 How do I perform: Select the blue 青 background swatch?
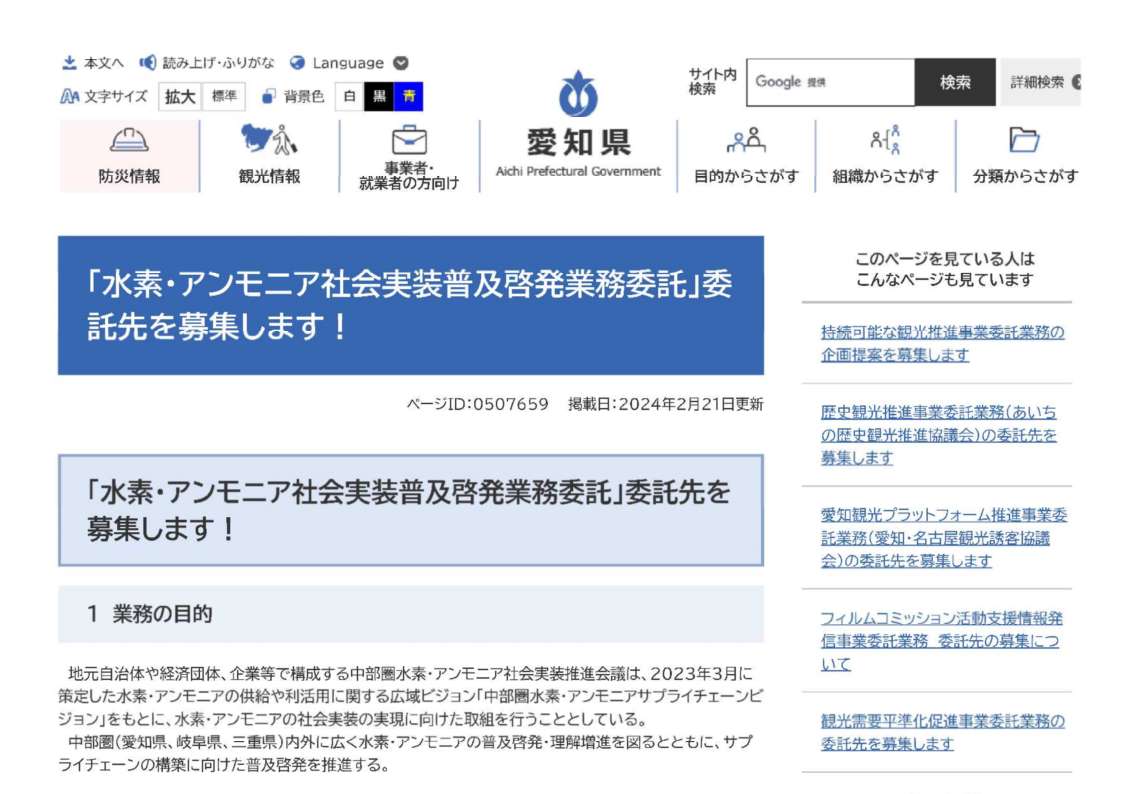pos(408,97)
